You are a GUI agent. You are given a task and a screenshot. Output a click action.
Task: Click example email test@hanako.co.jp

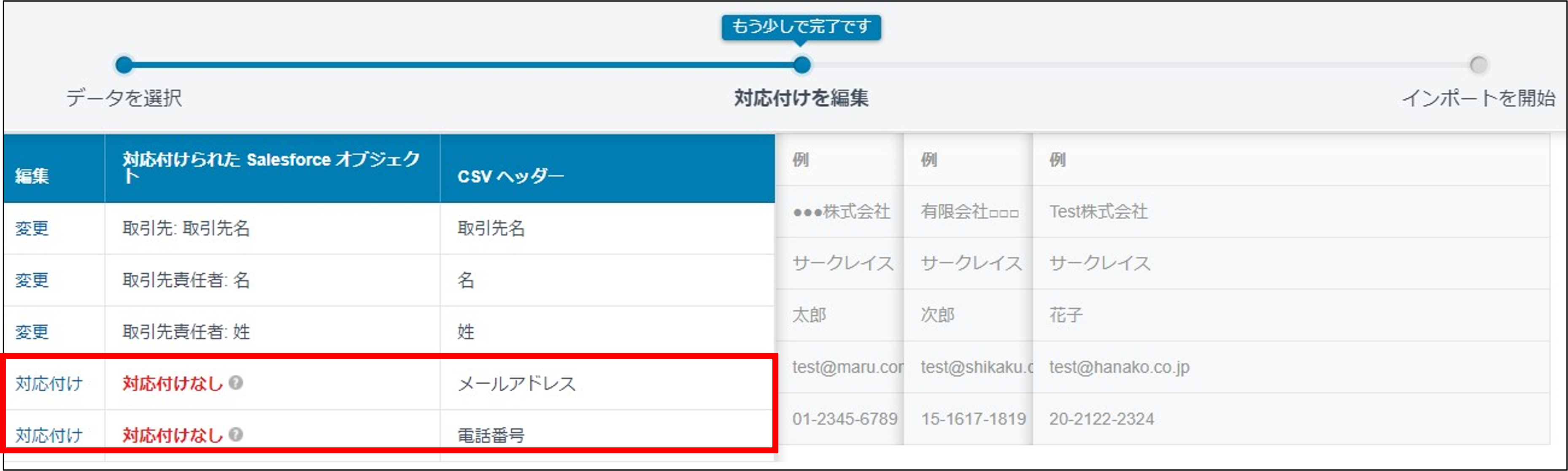[1120, 367]
